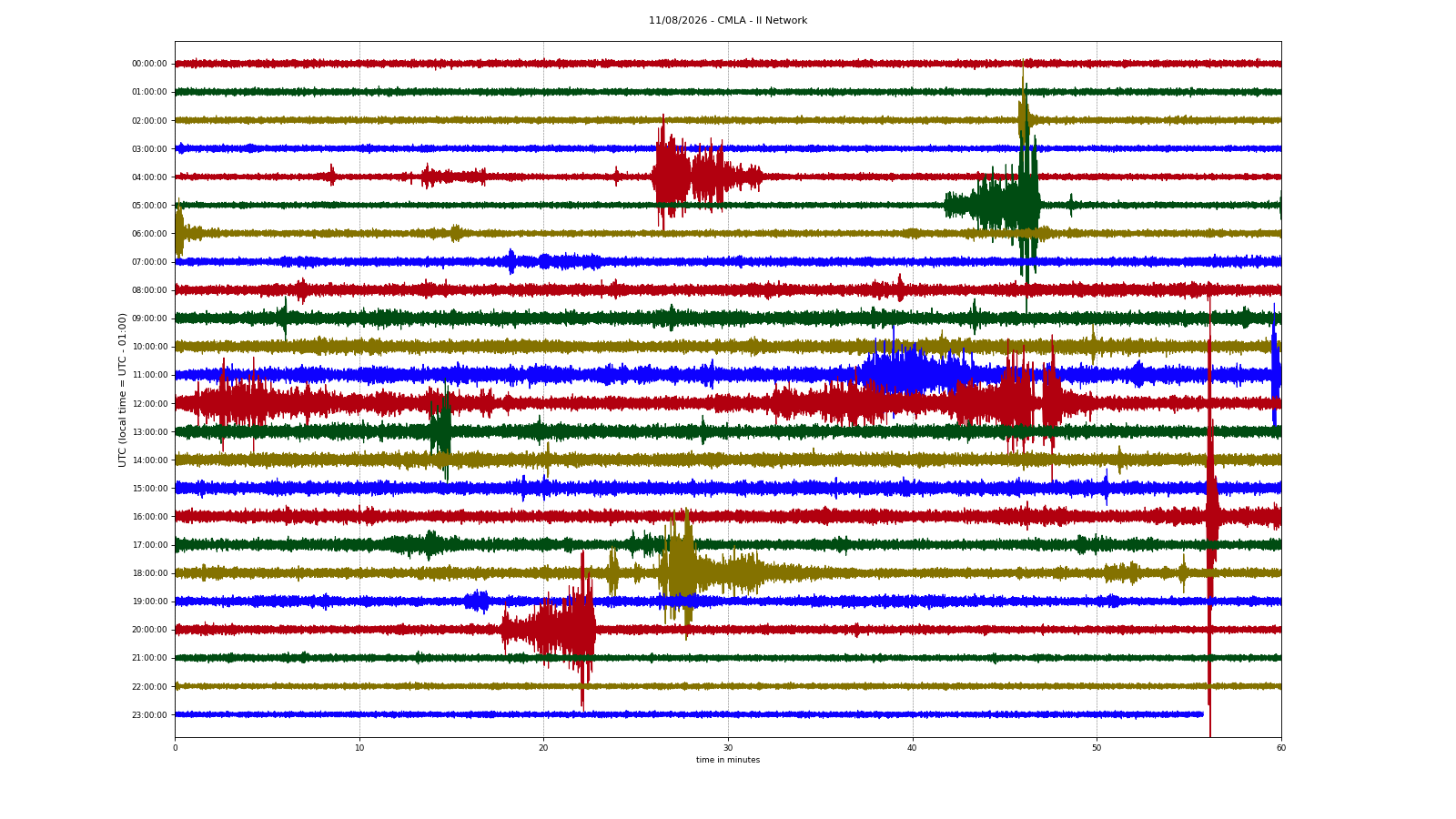Pick the "18:00:00" y-axis label
The width and height of the screenshot is (1456, 819).
(149, 572)
